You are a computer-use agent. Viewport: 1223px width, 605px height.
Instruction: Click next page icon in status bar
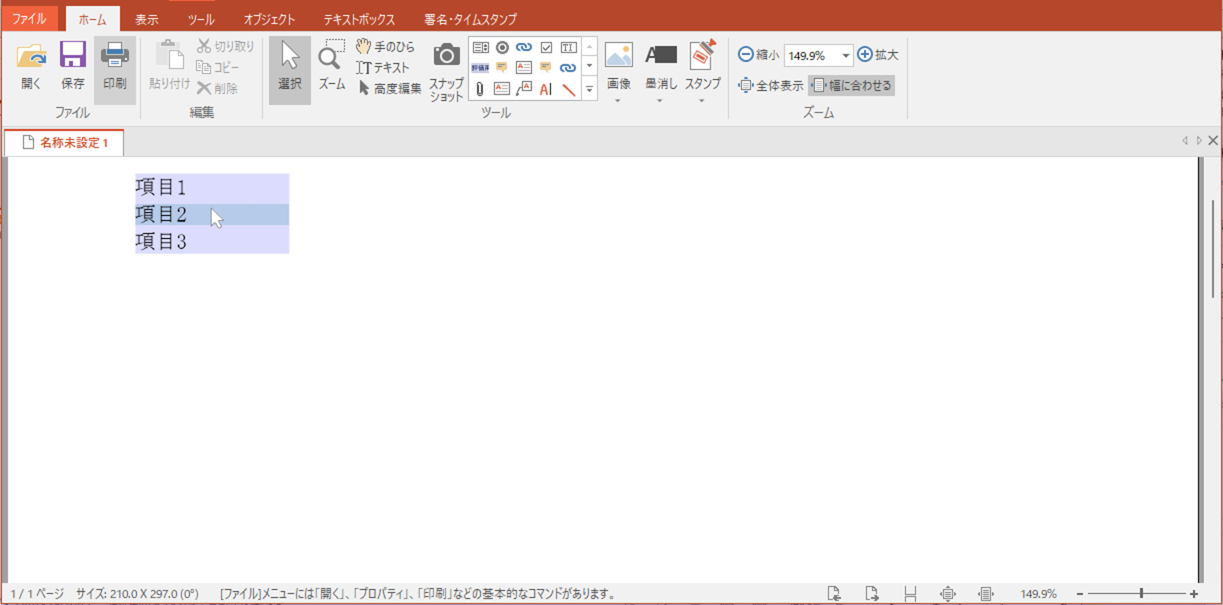point(872,594)
